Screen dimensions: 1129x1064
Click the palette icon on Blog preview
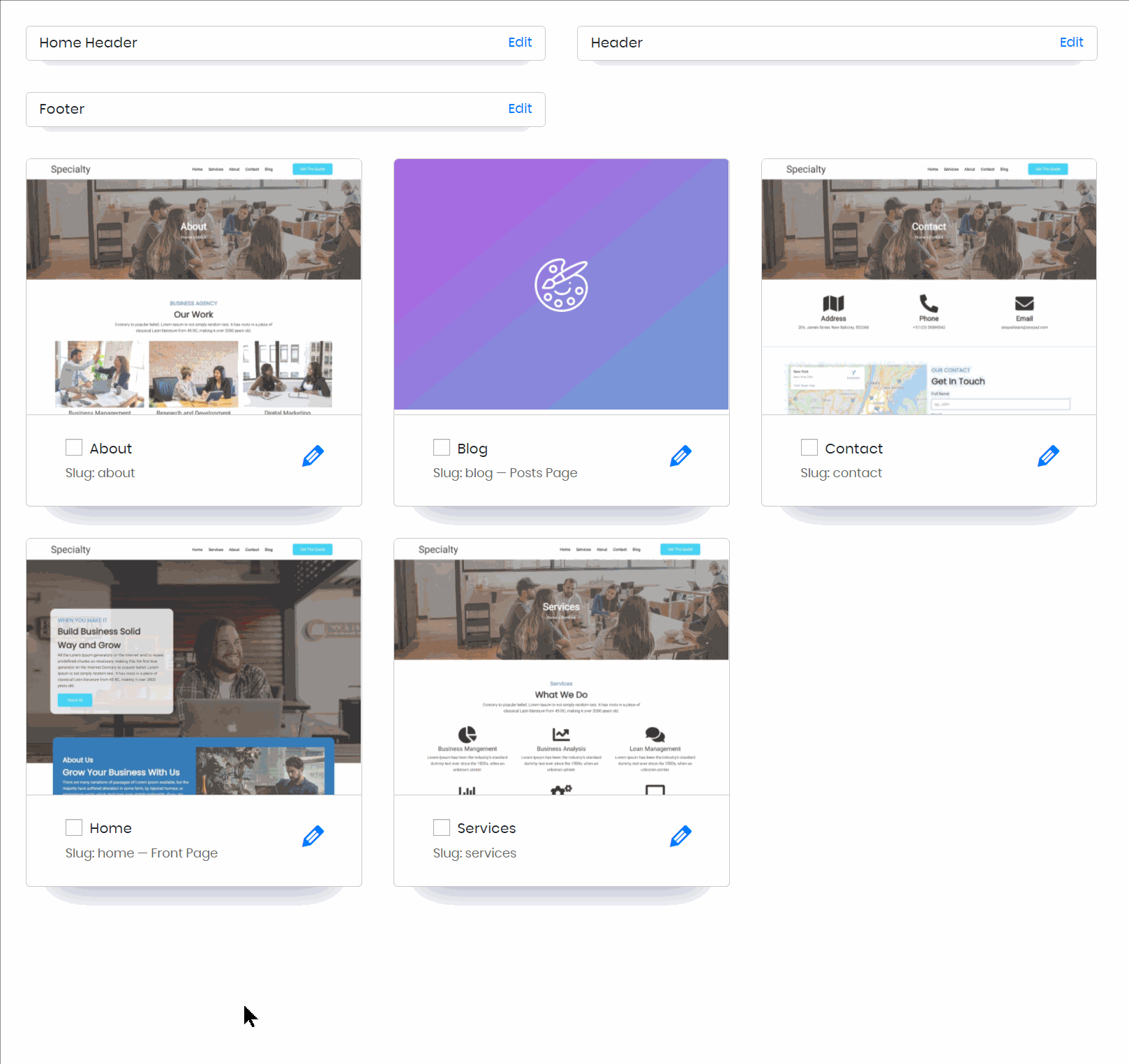click(x=561, y=285)
